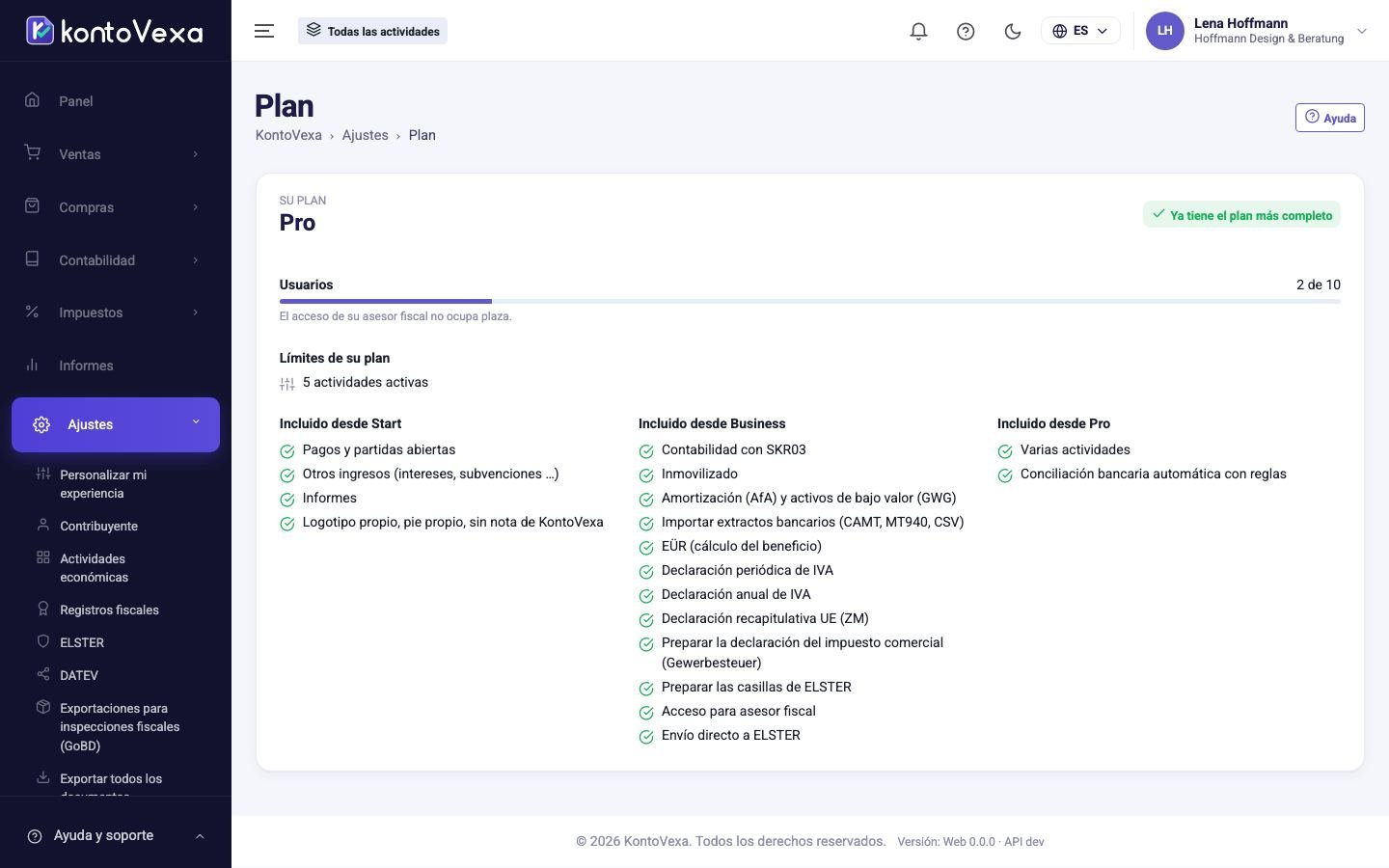Click the Informes bar chart icon
The height and width of the screenshot is (868, 1389).
[x=33, y=365]
